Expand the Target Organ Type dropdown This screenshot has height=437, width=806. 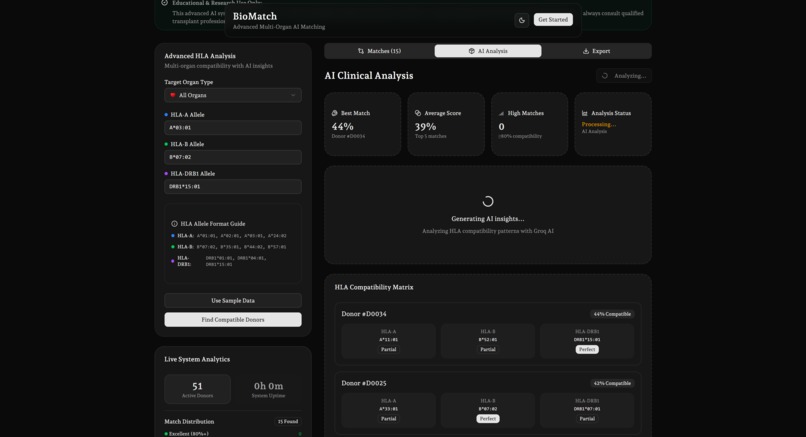(x=233, y=95)
